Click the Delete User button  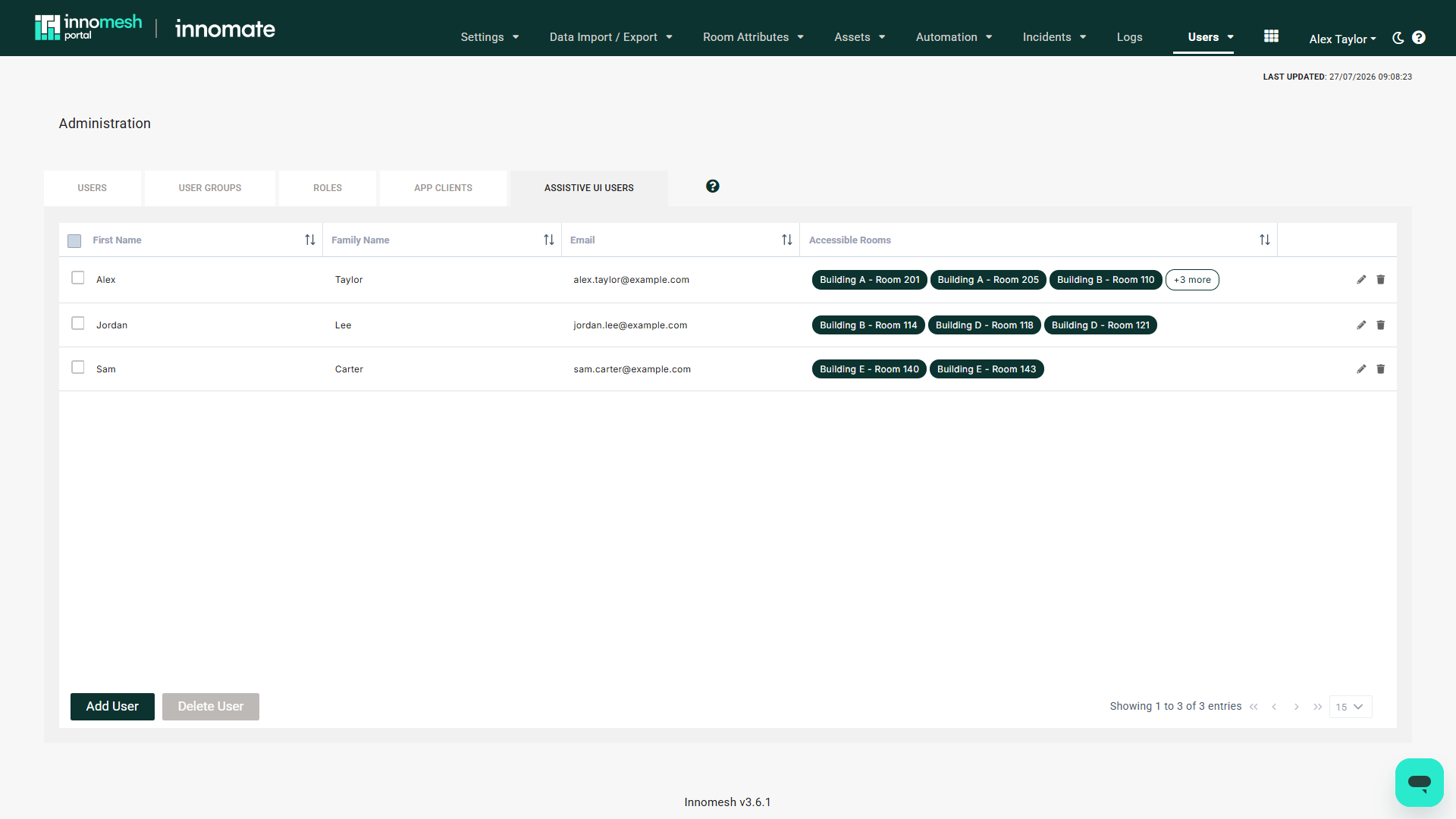tap(211, 707)
